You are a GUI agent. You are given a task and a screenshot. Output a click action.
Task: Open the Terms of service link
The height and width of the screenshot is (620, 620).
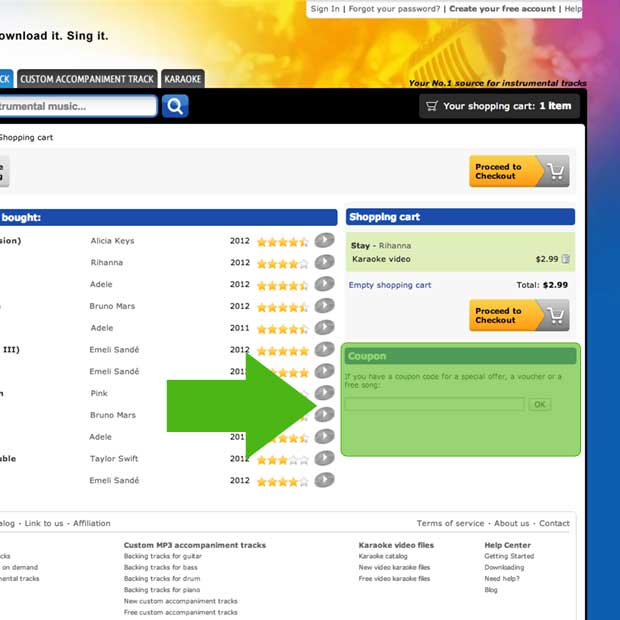pyautogui.click(x=450, y=523)
